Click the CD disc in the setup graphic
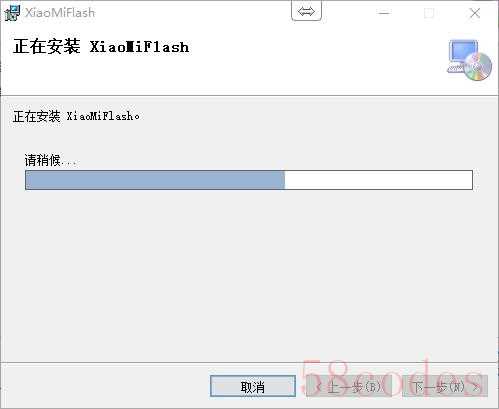The image size is (499, 409). click(x=478, y=67)
